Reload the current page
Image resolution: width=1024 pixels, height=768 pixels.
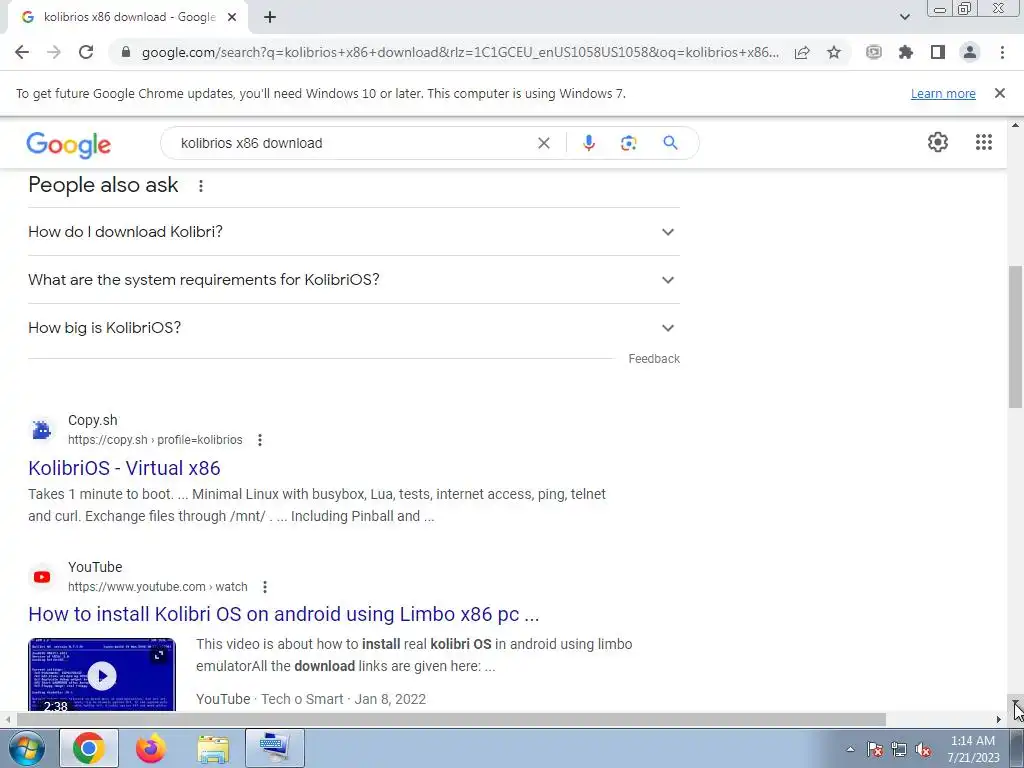pyautogui.click(x=86, y=52)
